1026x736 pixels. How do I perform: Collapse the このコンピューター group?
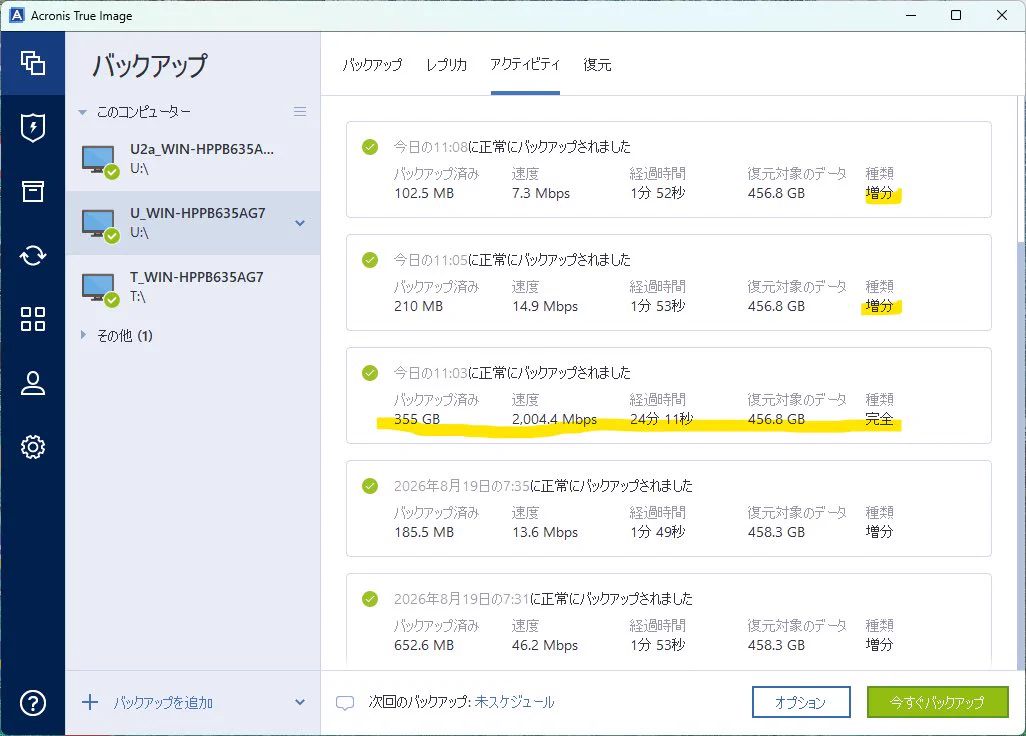coord(82,113)
